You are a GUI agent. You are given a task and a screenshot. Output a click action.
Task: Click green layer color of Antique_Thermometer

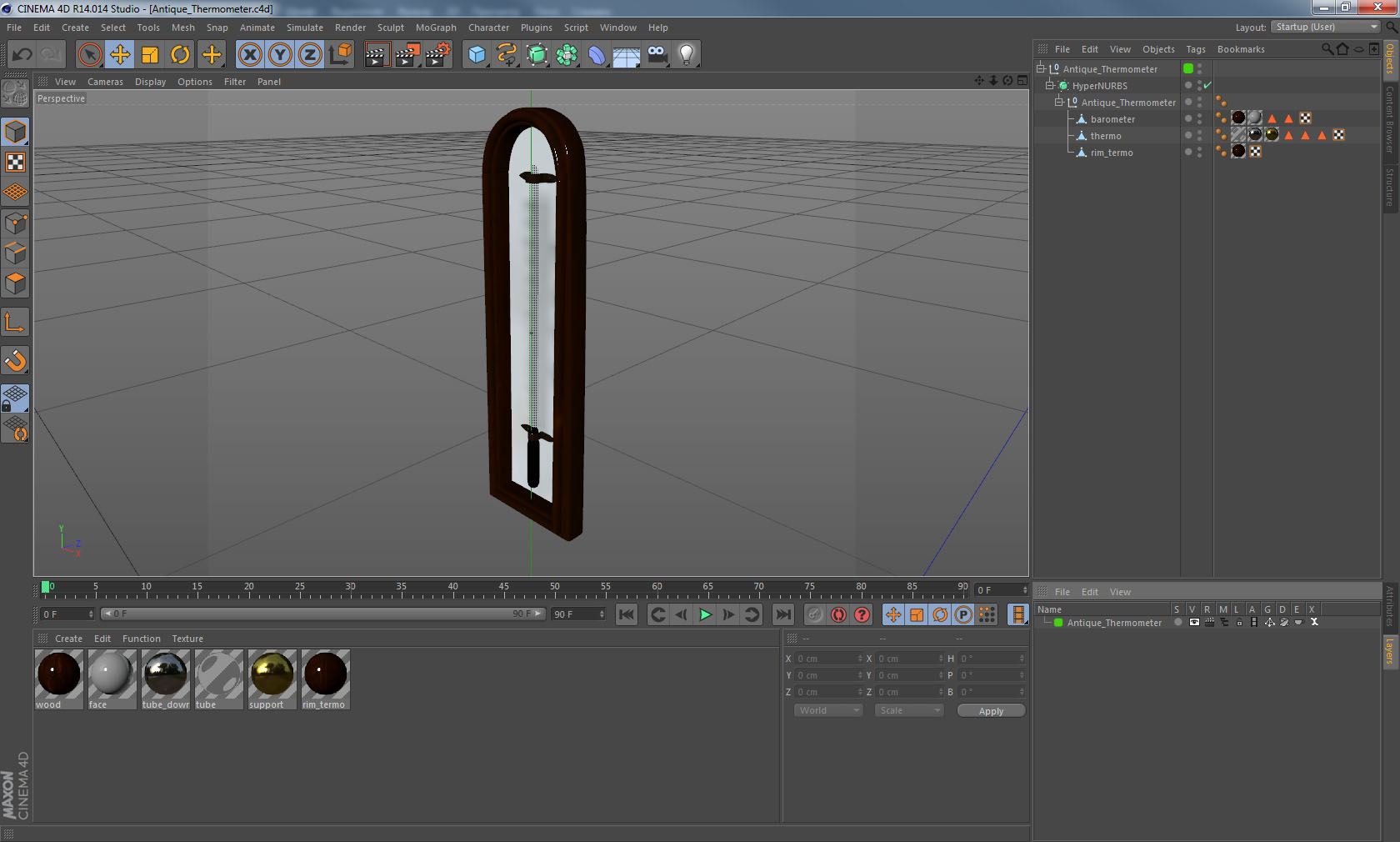click(1188, 68)
